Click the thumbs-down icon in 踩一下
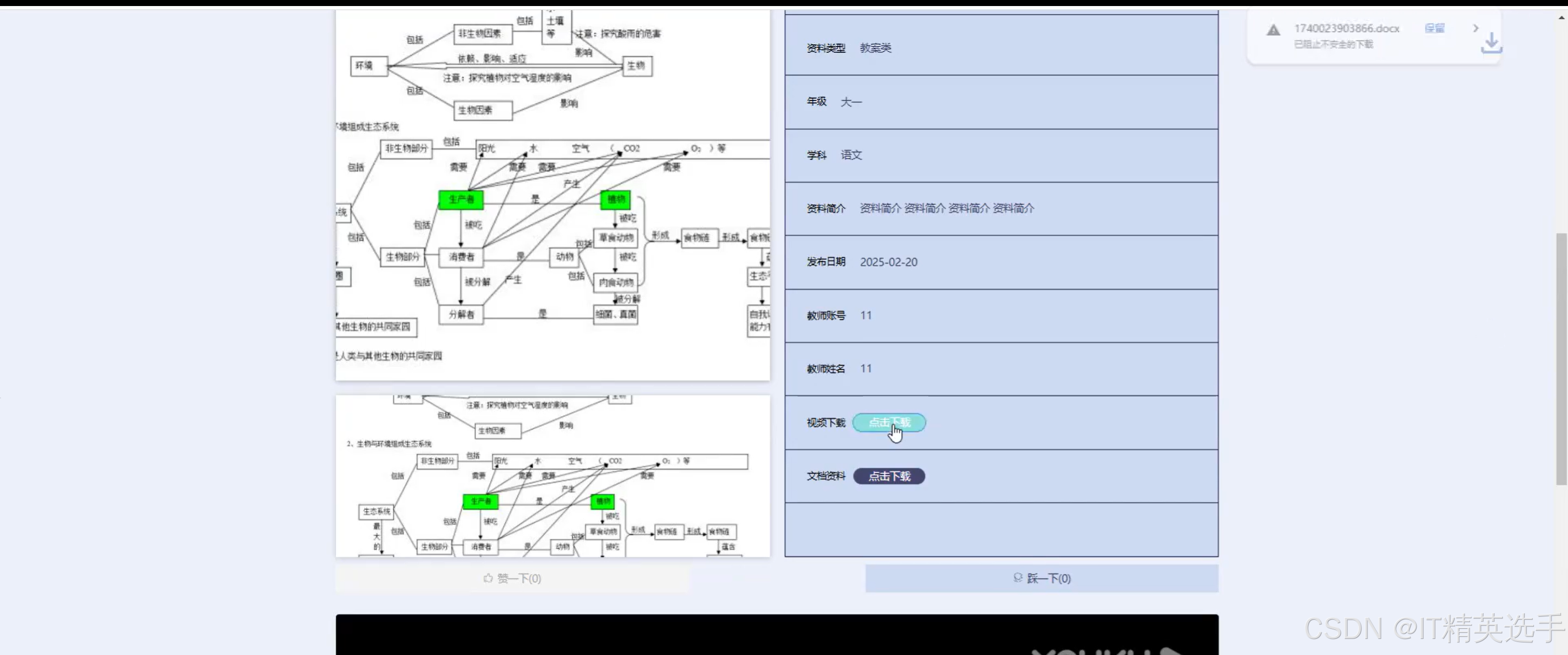 [x=1017, y=578]
